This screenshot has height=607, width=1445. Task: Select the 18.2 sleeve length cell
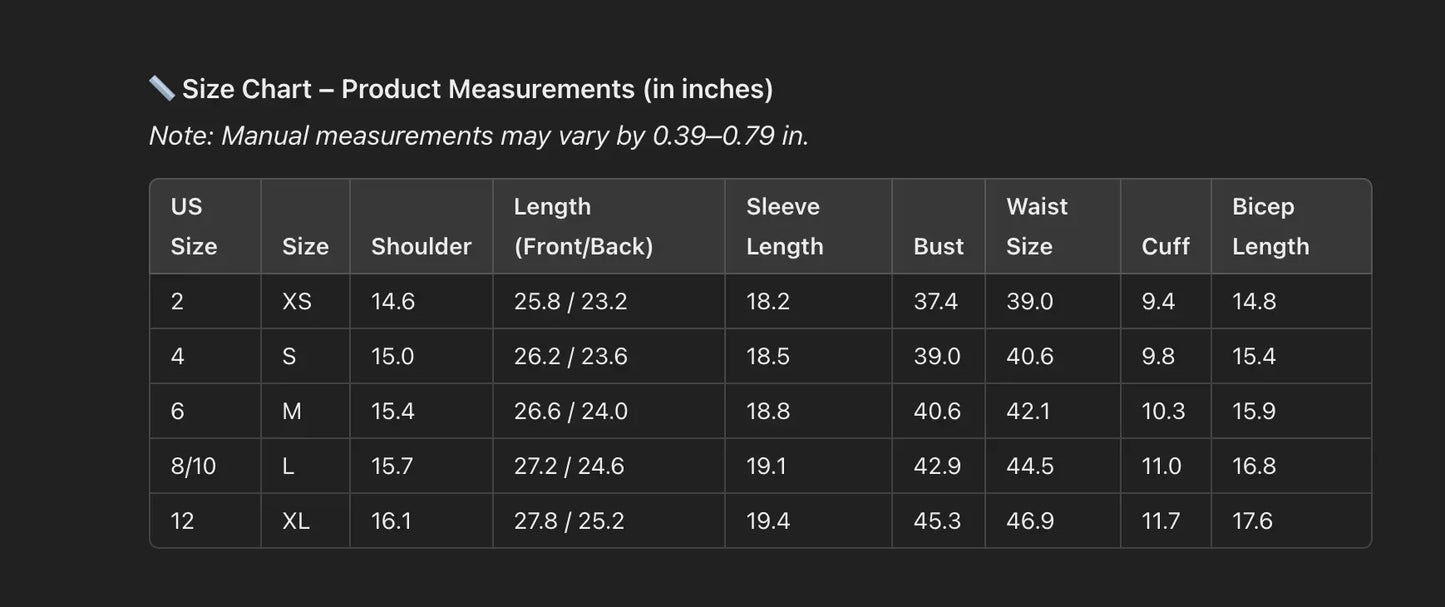pyautogui.click(x=768, y=301)
